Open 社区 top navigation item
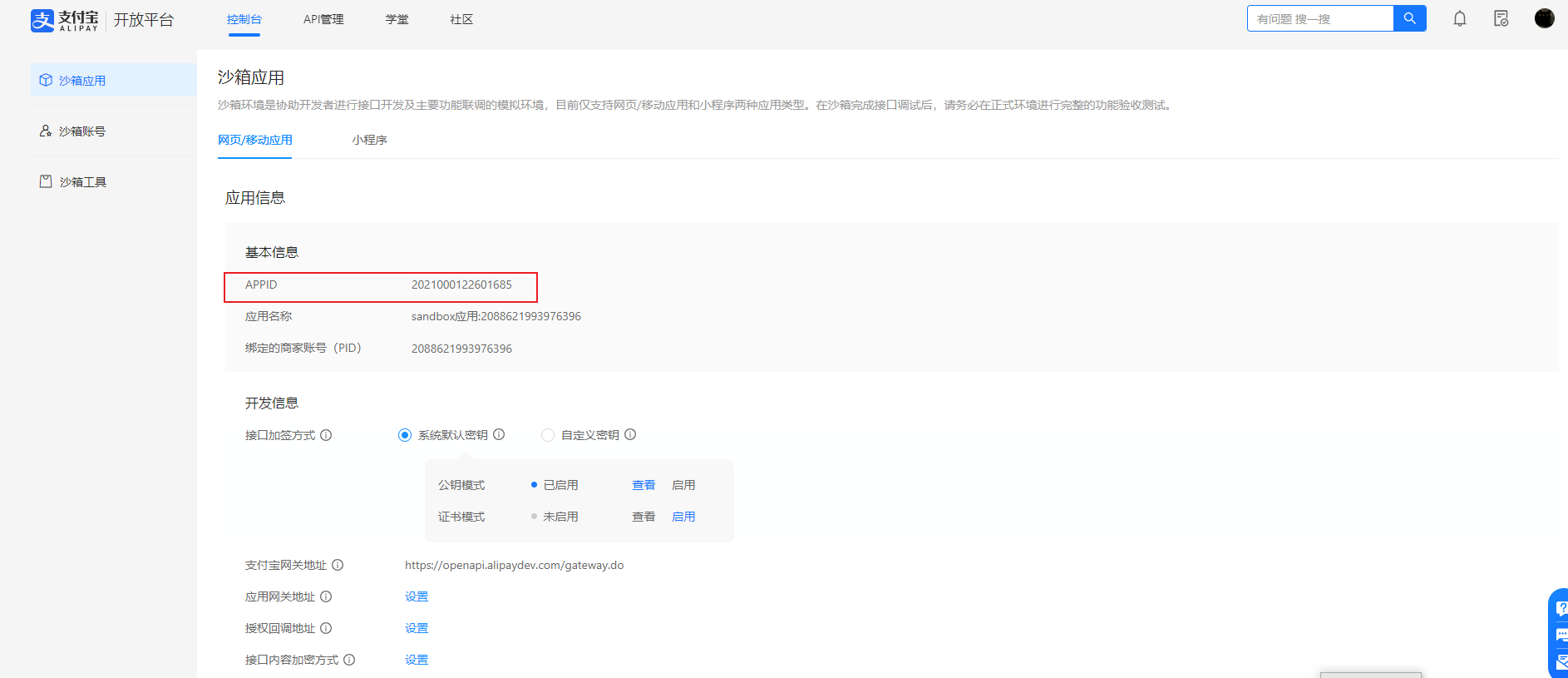 pos(461,19)
